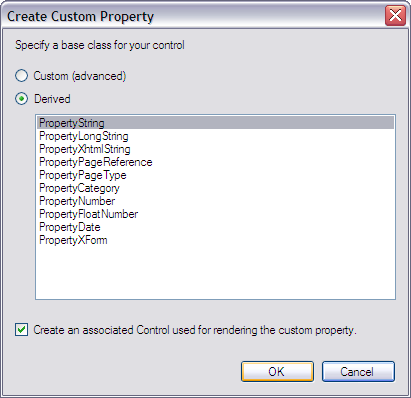Toggle the associated Control checkbox
411x398 pixels.
click(22, 330)
